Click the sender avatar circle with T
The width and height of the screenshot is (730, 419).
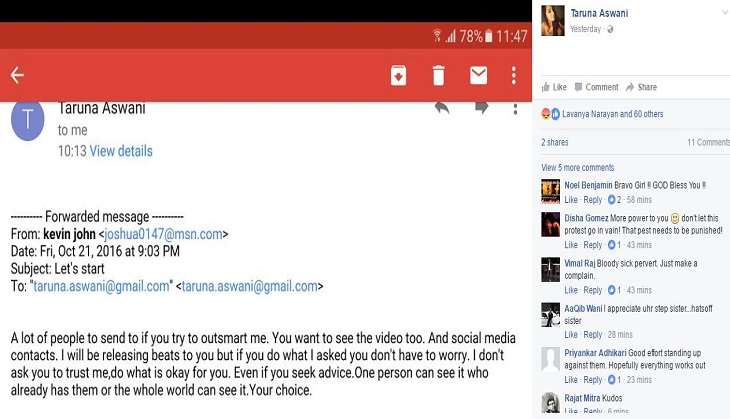[27, 120]
